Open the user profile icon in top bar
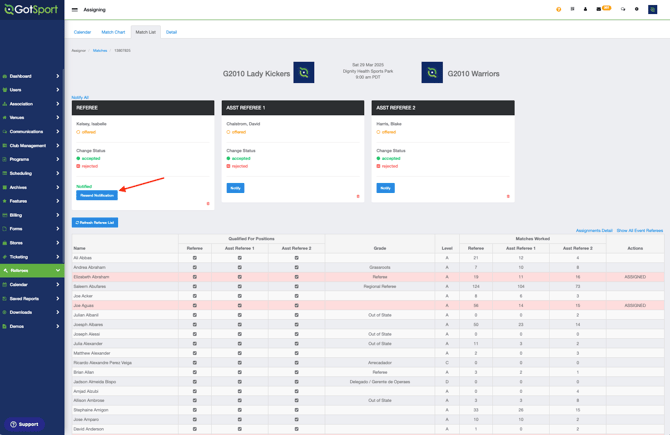This screenshot has width=670, height=435. (585, 9)
